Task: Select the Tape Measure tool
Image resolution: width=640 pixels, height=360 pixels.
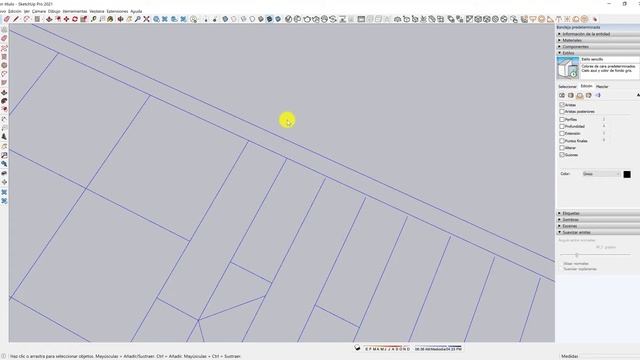Action: coord(93,19)
